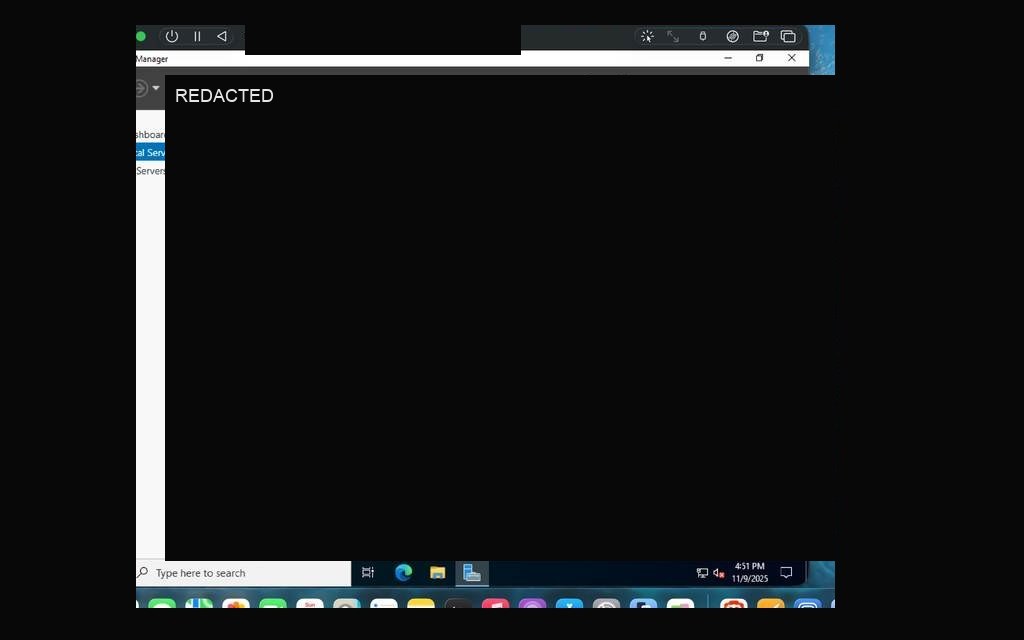Click the VM power button icon
1024x640 pixels.
[172, 37]
